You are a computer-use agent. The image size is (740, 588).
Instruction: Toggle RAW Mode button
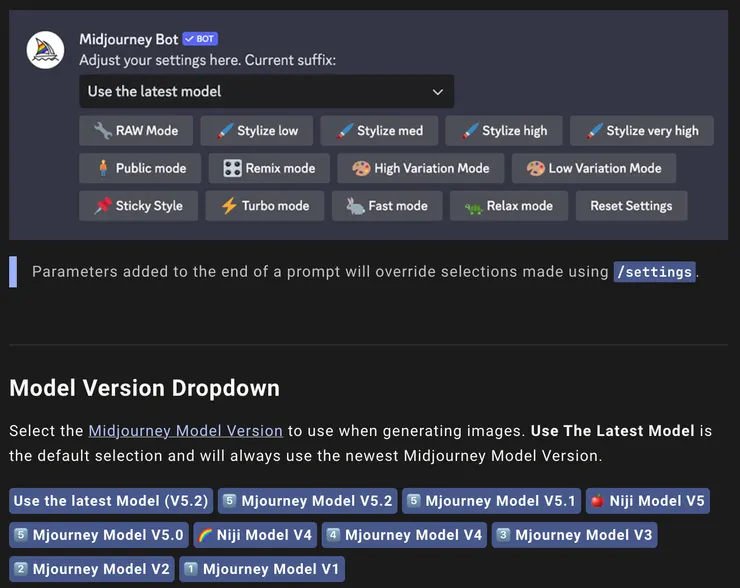click(136, 131)
